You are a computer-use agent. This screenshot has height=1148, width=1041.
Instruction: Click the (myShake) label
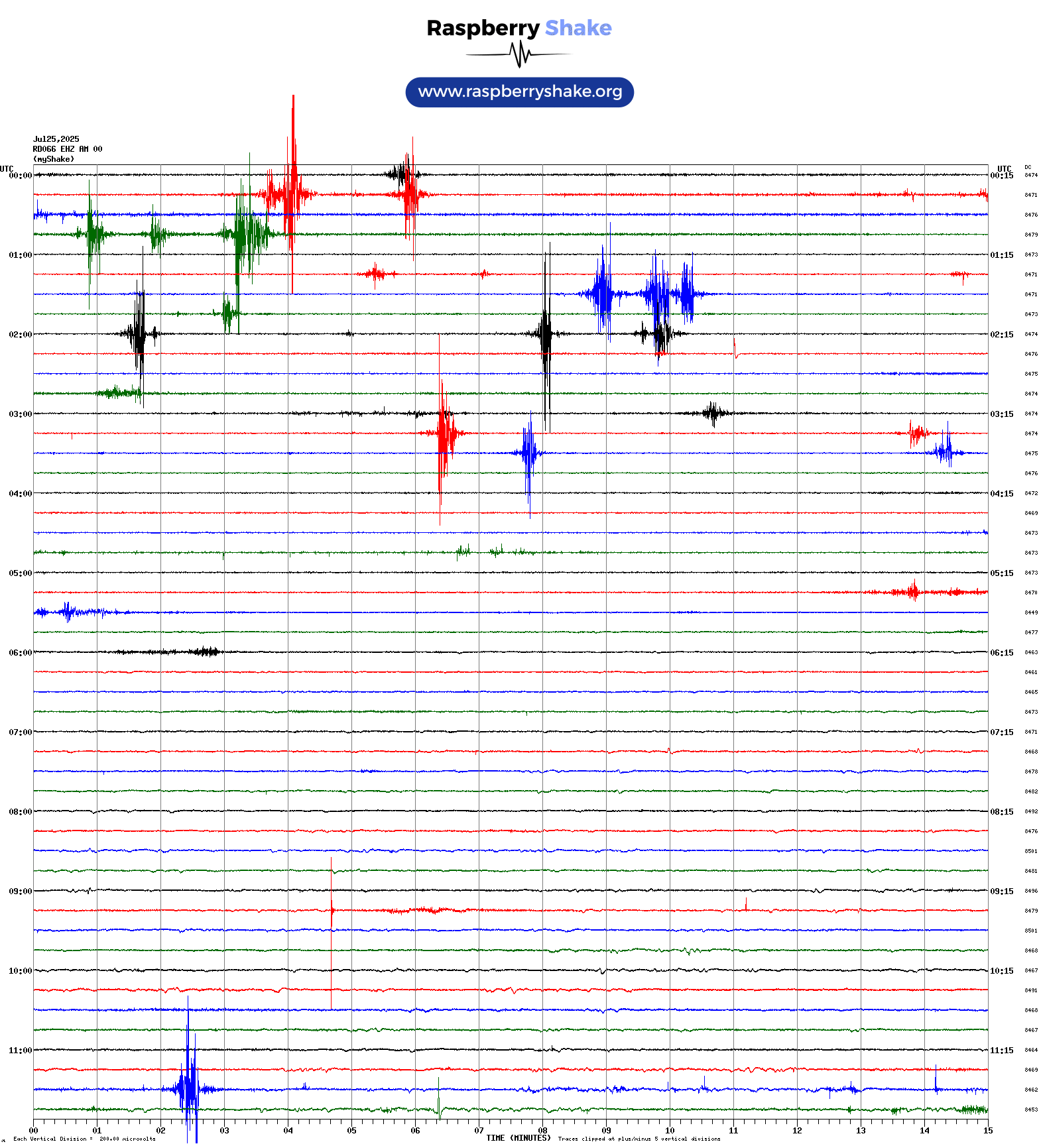pyautogui.click(x=53, y=159)
